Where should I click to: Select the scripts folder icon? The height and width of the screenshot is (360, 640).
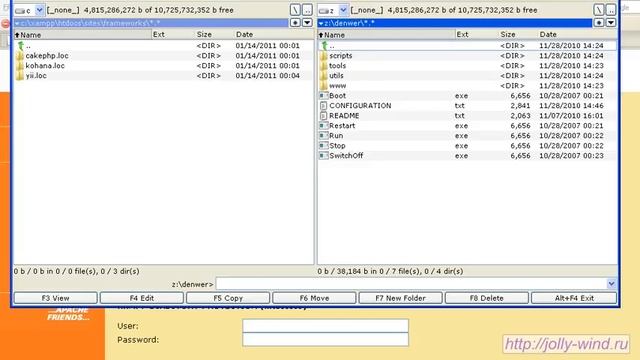[x=324, y=56]
